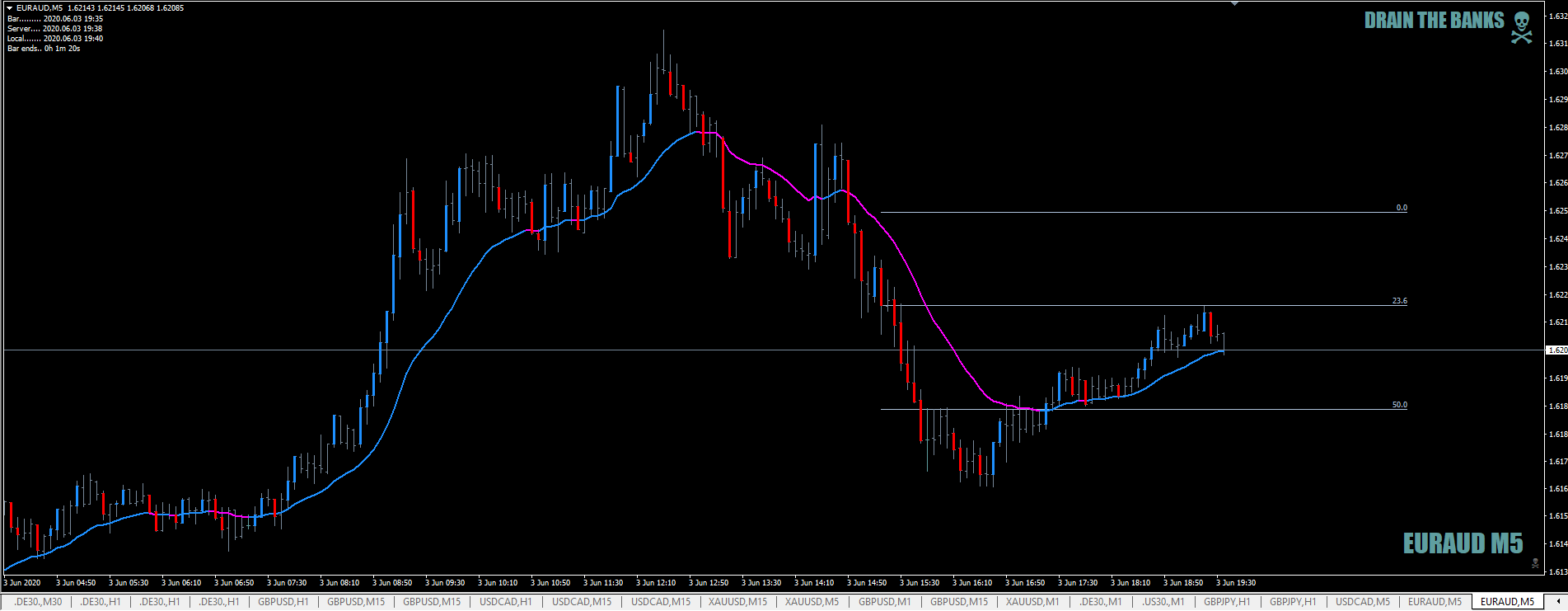Screen dimensions: 1568x611
Task: Click the 'Server.... 2020.06.03 19:38' line
Action: click(x=54, y=29)
